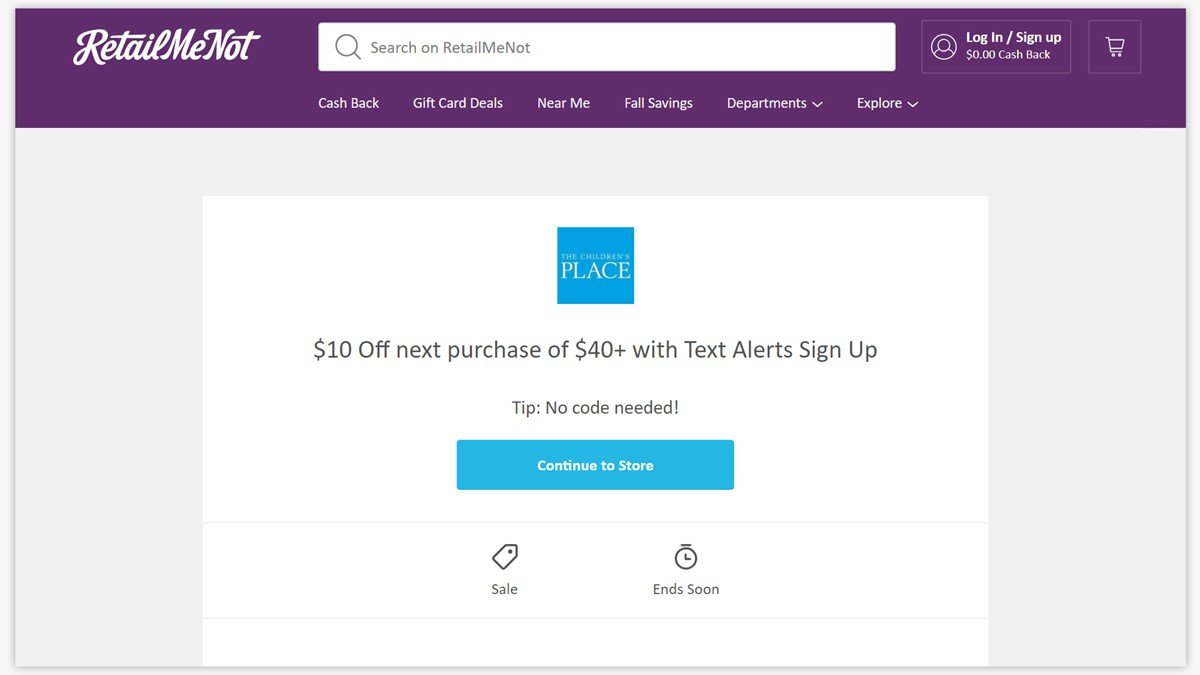Select the Sale tag icon

click(504, 557)
